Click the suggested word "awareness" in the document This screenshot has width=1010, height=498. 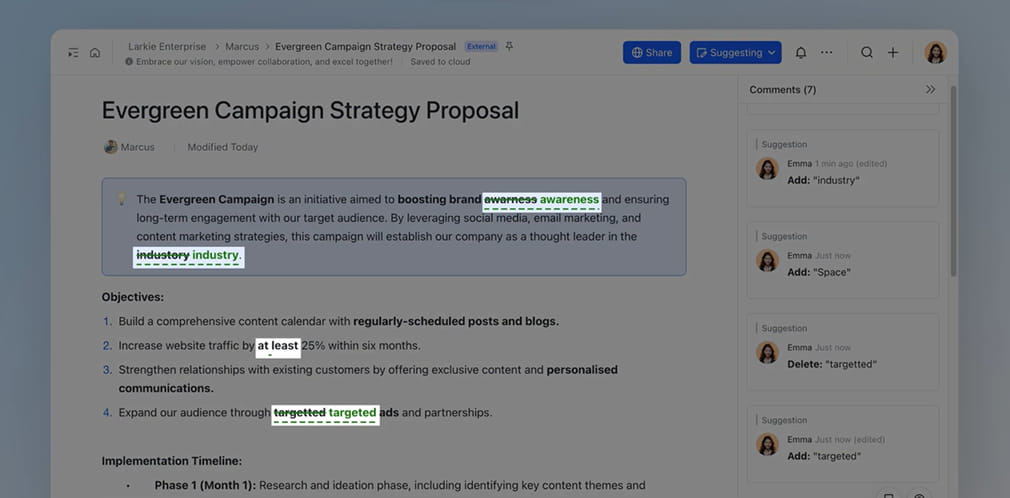(569, 200)
